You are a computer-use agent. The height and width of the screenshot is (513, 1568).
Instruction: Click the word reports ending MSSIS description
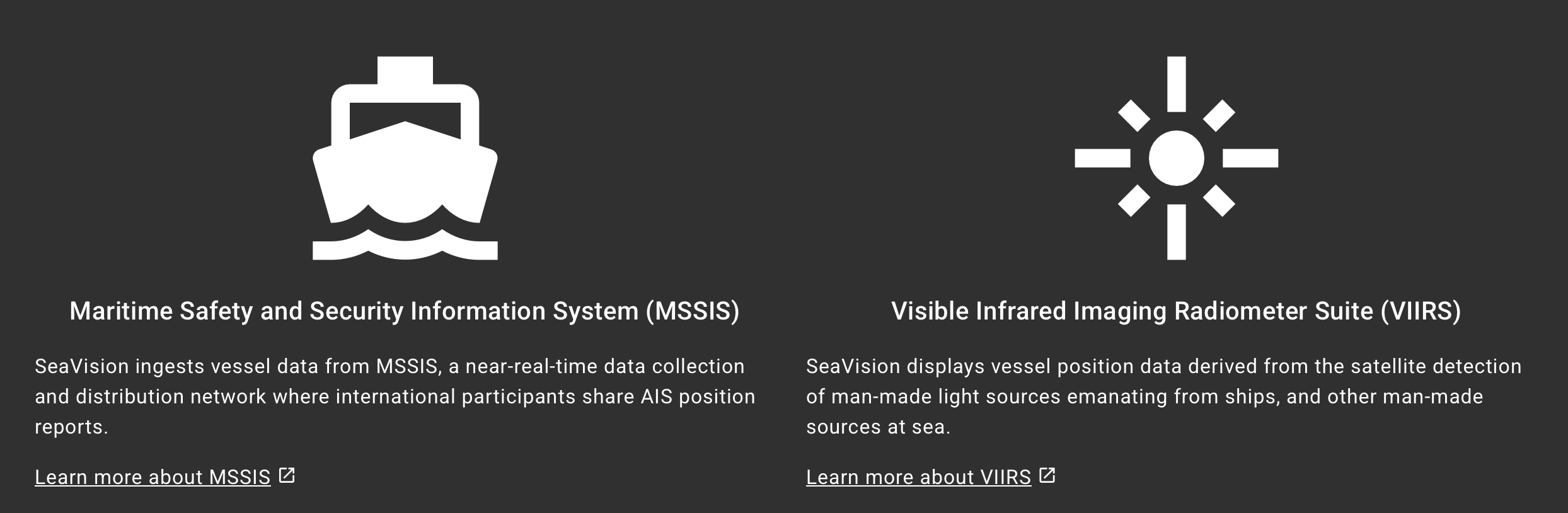point(71,427)
